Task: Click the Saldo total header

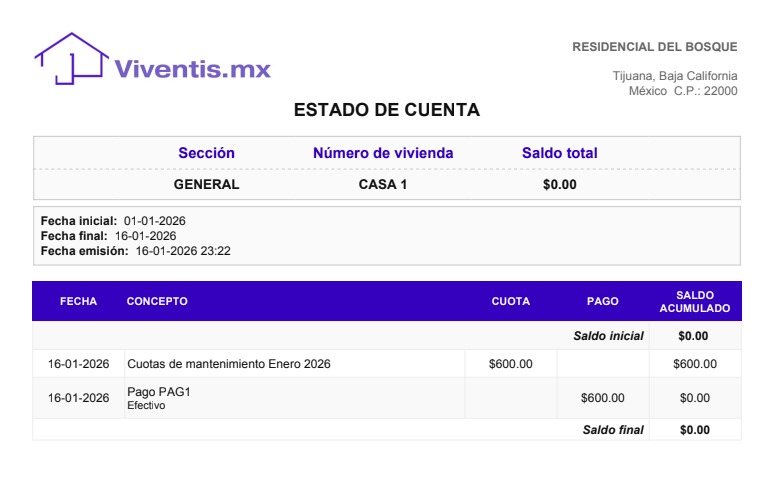Action: (x=559, y=153)
